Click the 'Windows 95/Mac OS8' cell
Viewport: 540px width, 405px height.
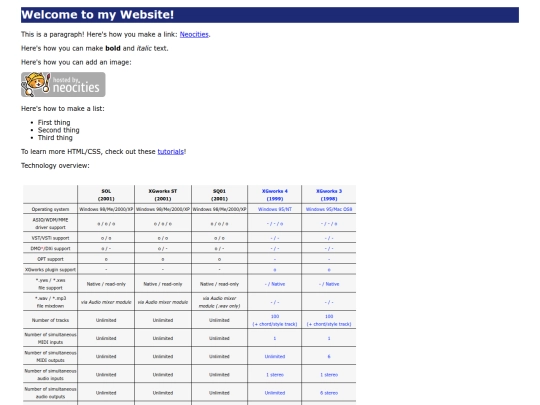click(x=329, y=209)
